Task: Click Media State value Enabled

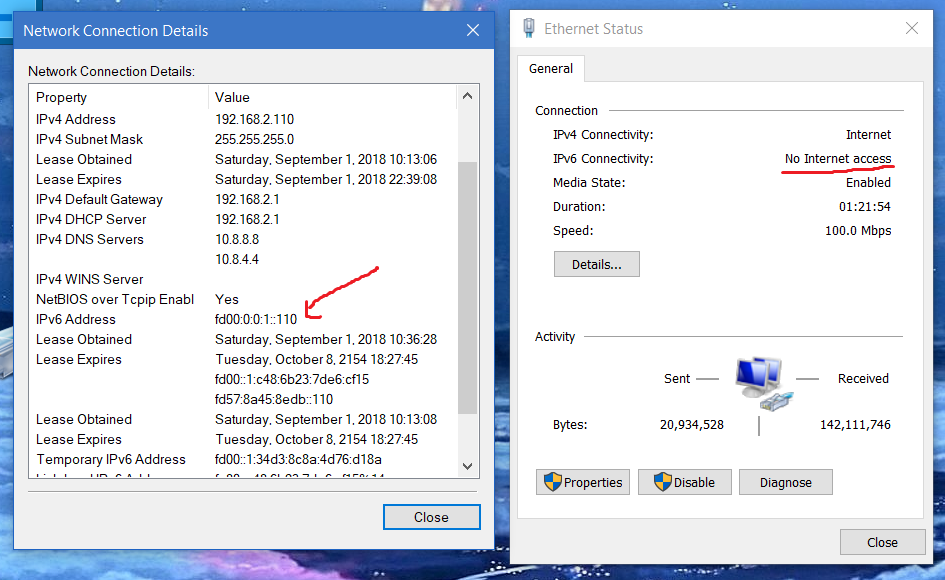Action: tap(868, 183)
